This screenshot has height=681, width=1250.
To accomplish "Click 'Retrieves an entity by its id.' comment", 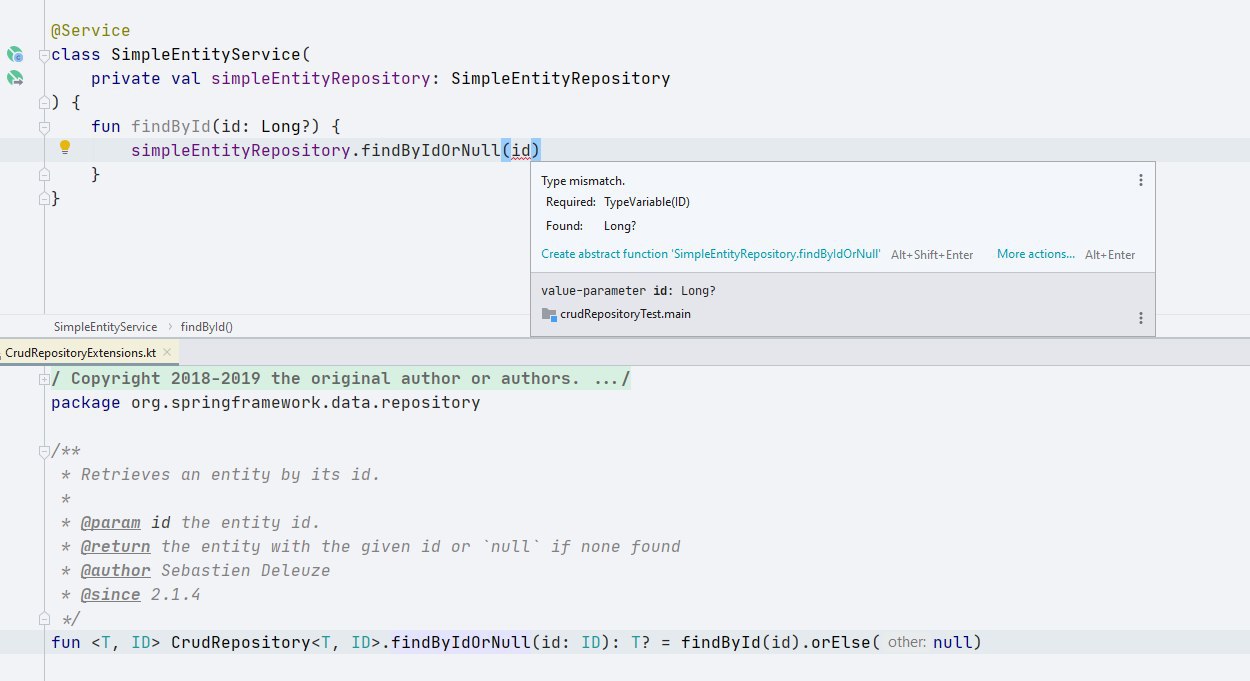I will click(x=230, y=475).
